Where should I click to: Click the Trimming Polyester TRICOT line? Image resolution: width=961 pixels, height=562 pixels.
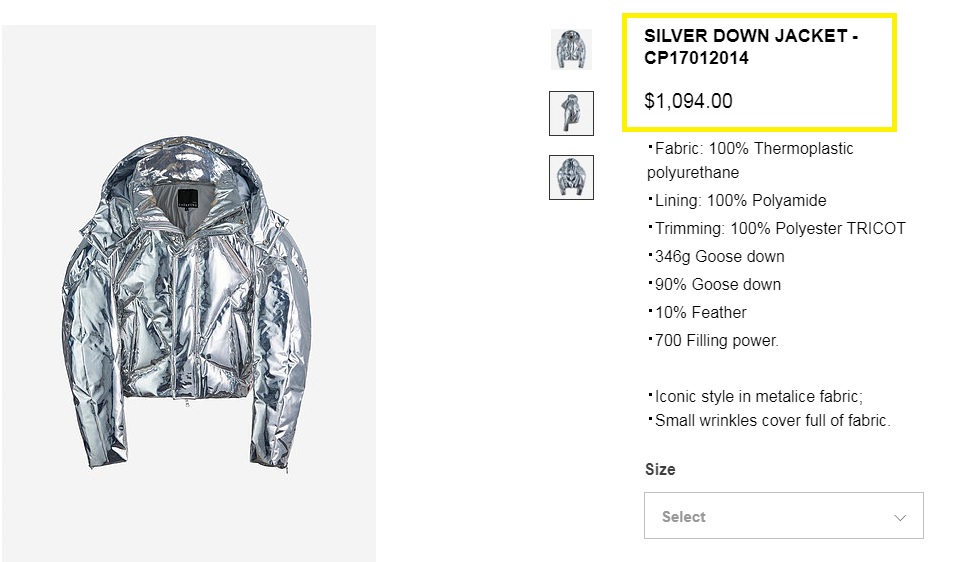pyautogui.click(x=776, y=228)
